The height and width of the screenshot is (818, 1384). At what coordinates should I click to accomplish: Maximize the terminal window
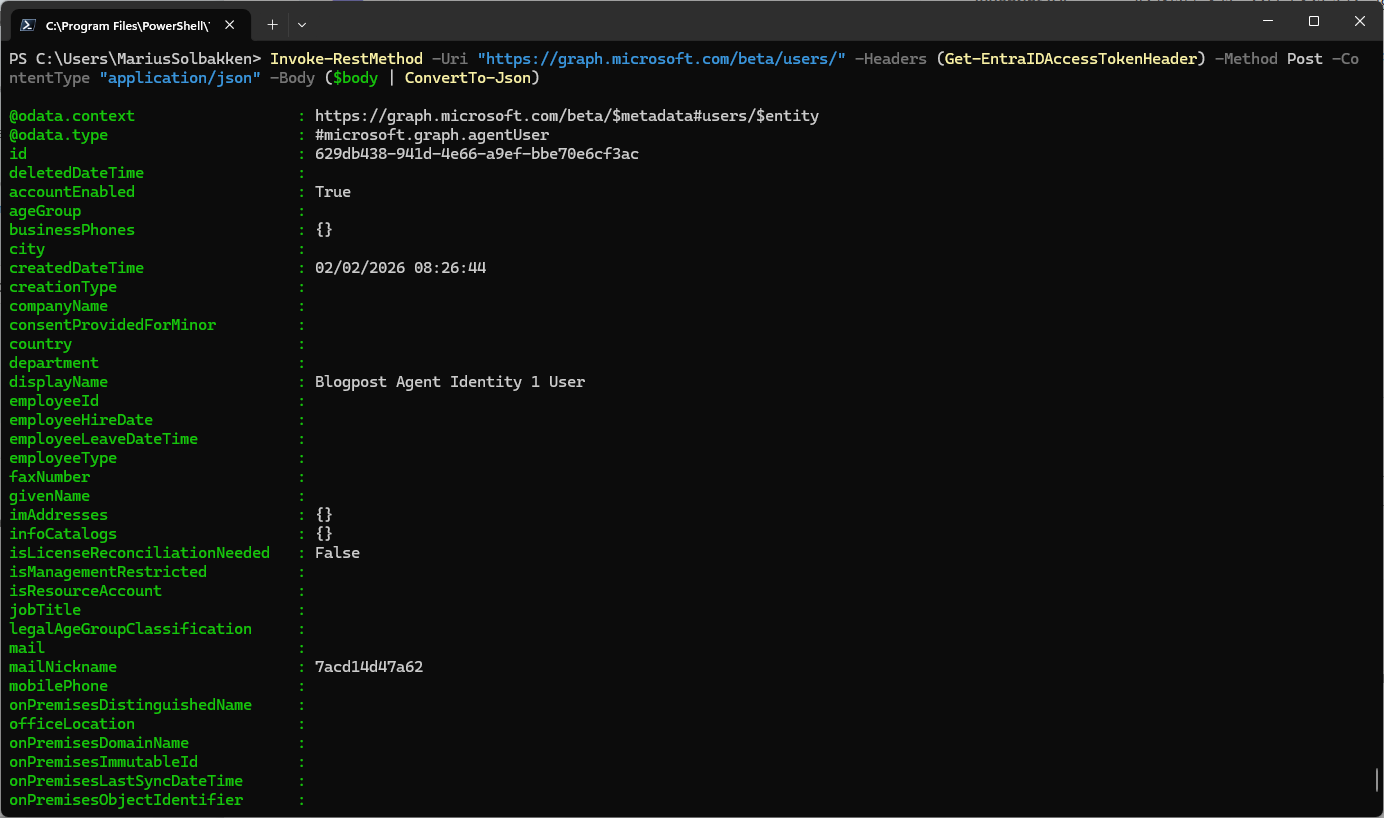click(x=1314, y=21)
